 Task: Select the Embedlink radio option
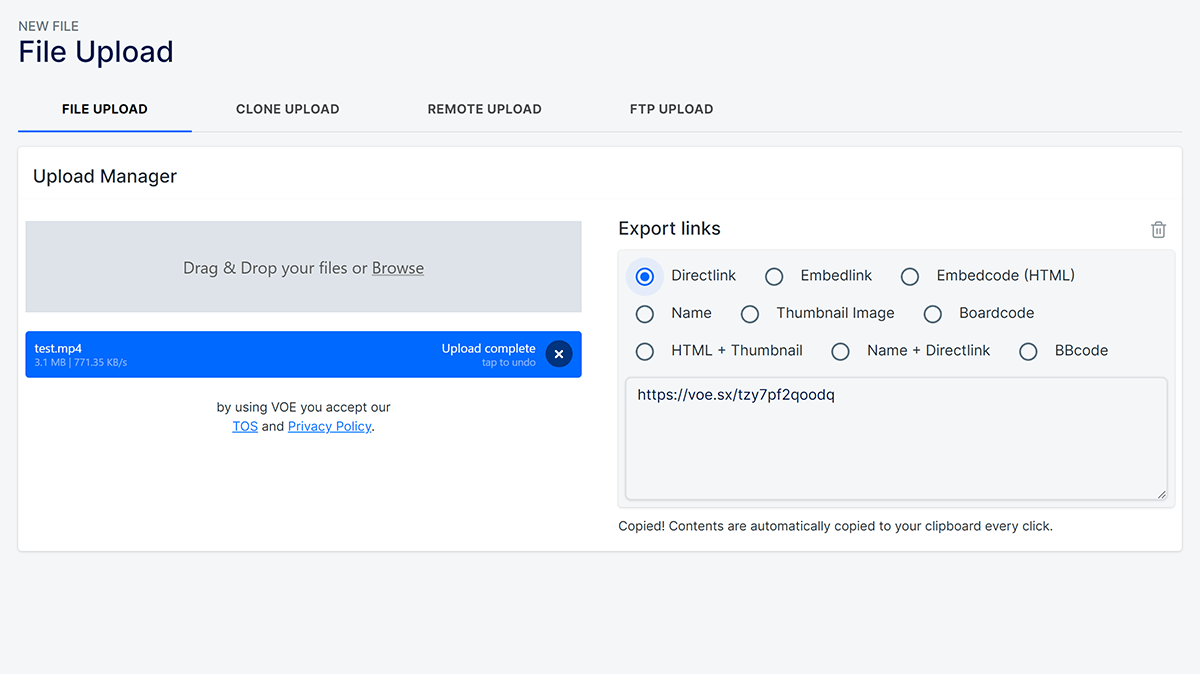click(774, 276)
